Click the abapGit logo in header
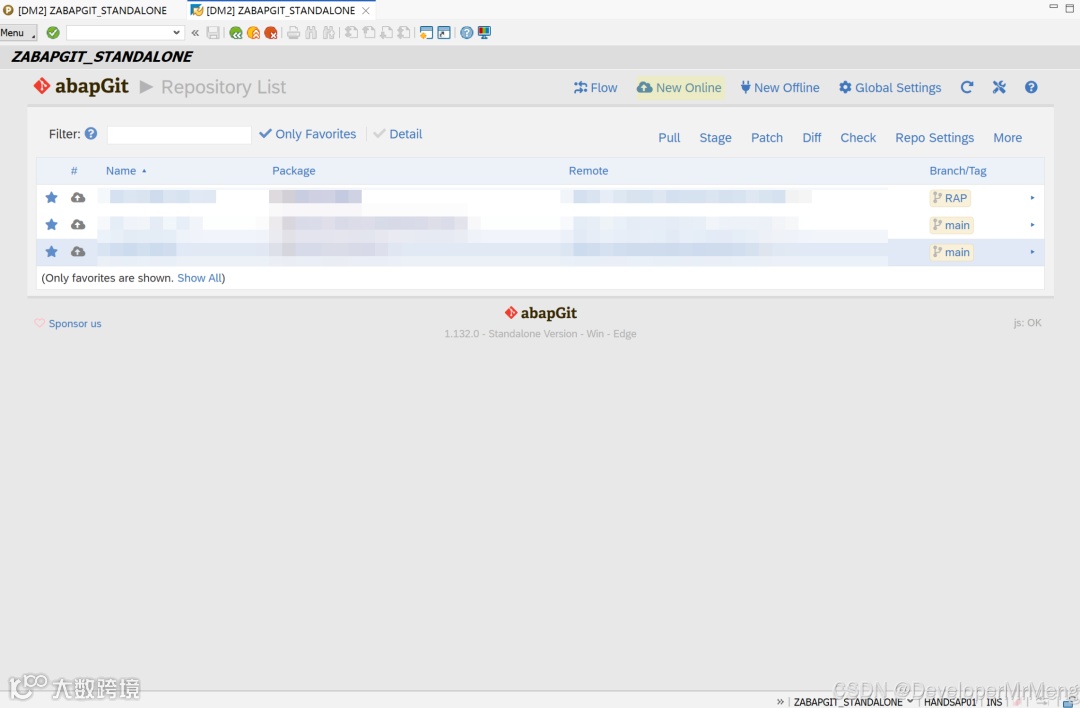Image resolution: width=1080 pixels, height=708 pixels. (x=81, y=86)
